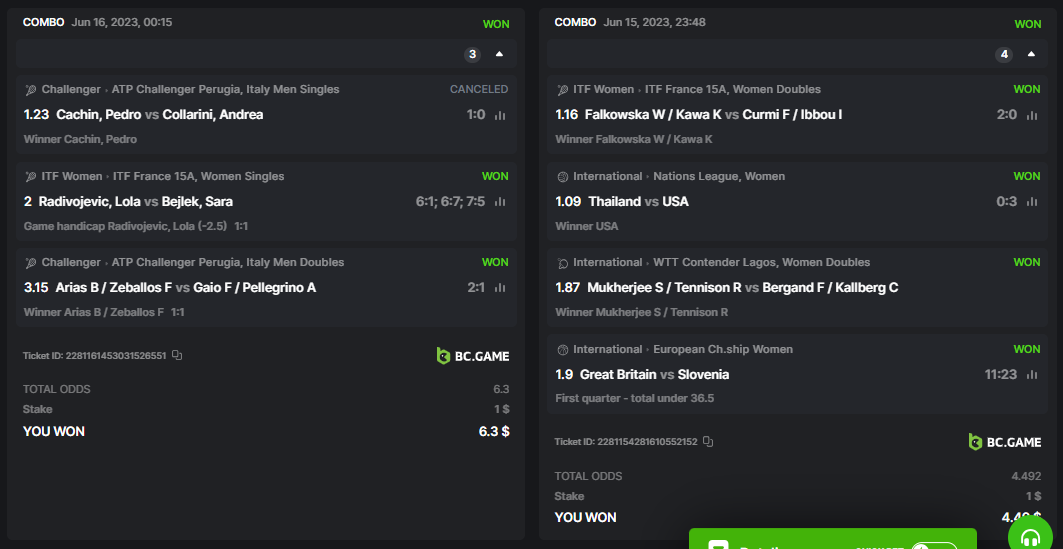Open ATP Challenger Perugia Men Singles league
Screen dimensions: 1063x549
coord(225,89)
